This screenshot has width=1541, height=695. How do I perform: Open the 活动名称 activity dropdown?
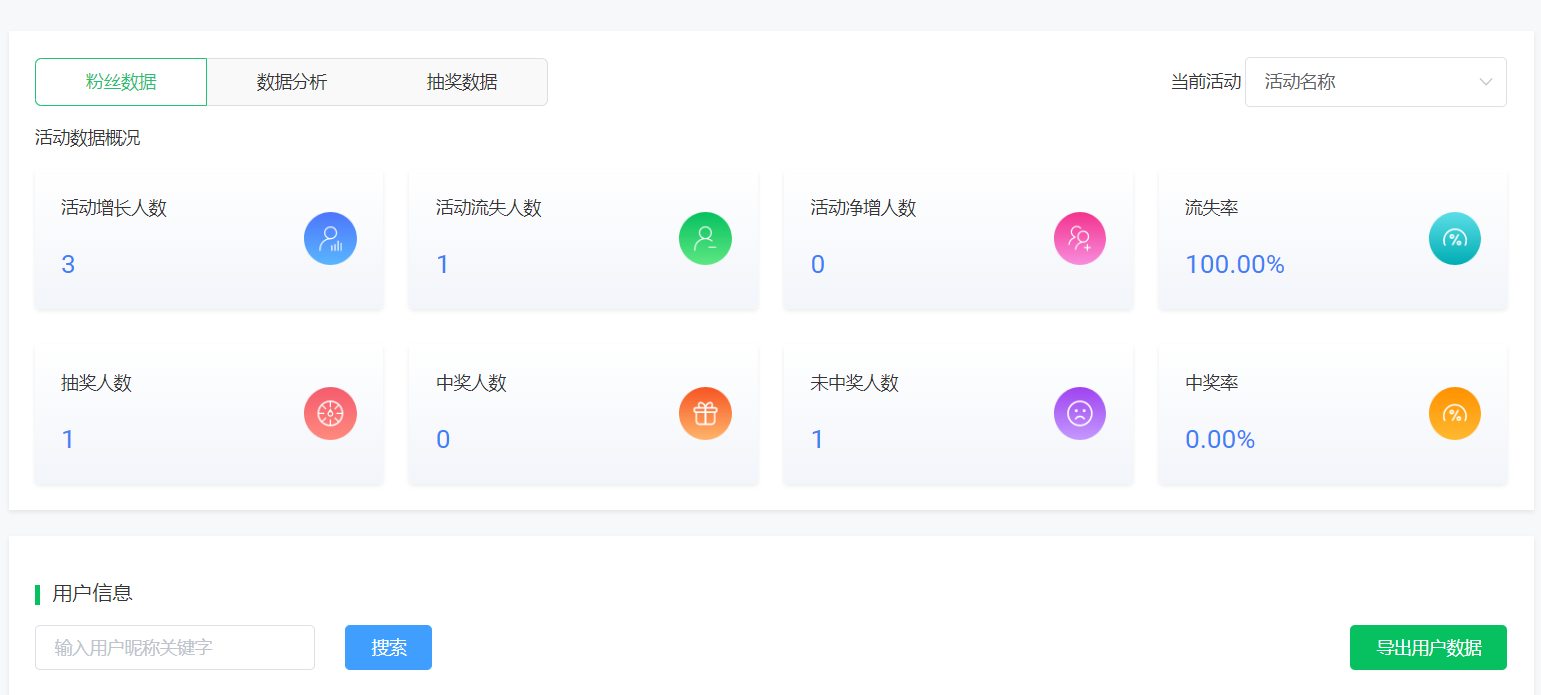pyautogui.click(x=1375, y=81)
